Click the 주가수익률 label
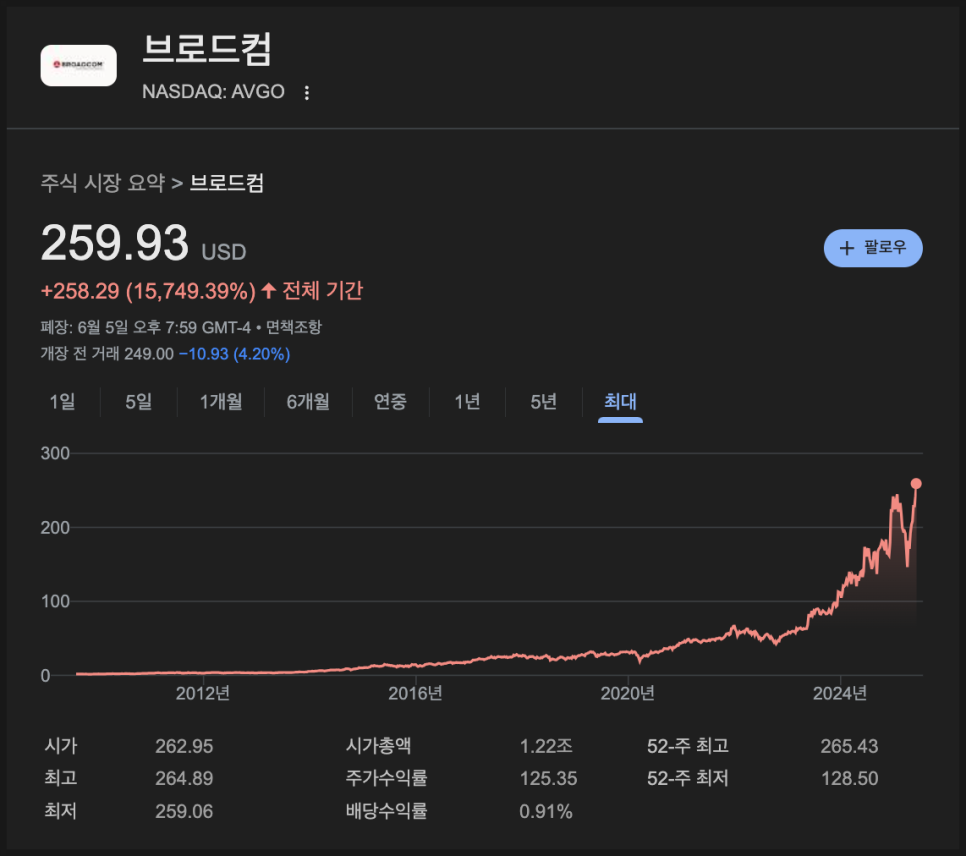Viewport: 966px width, 856px height. (x=386, y=778)
